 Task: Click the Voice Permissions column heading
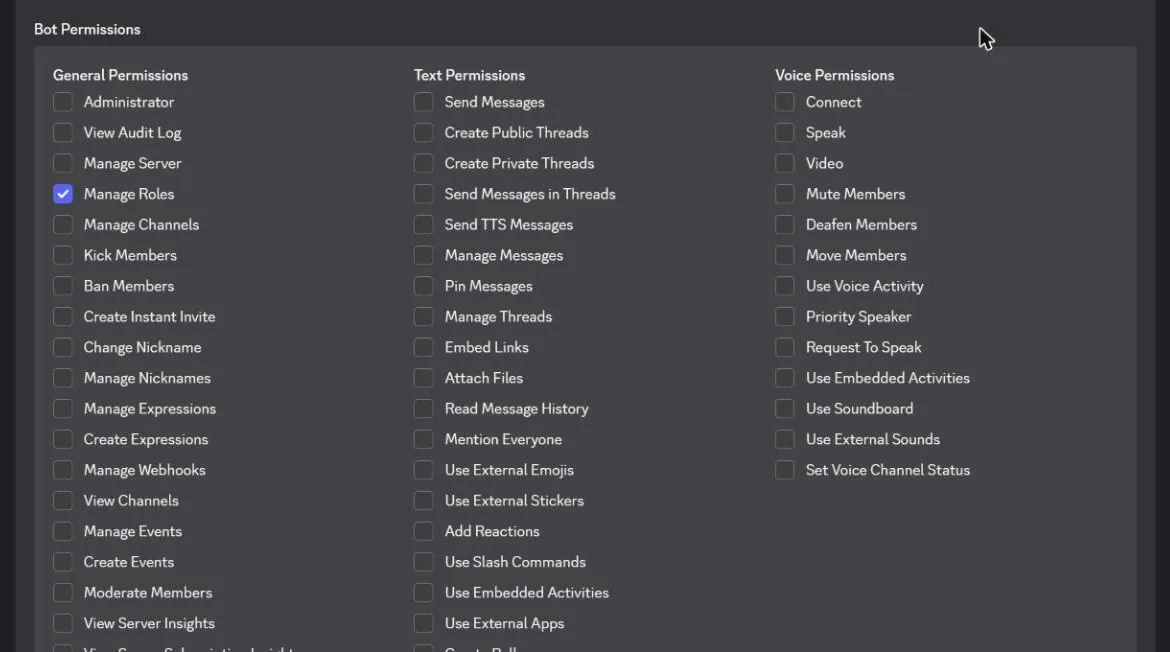834,75
